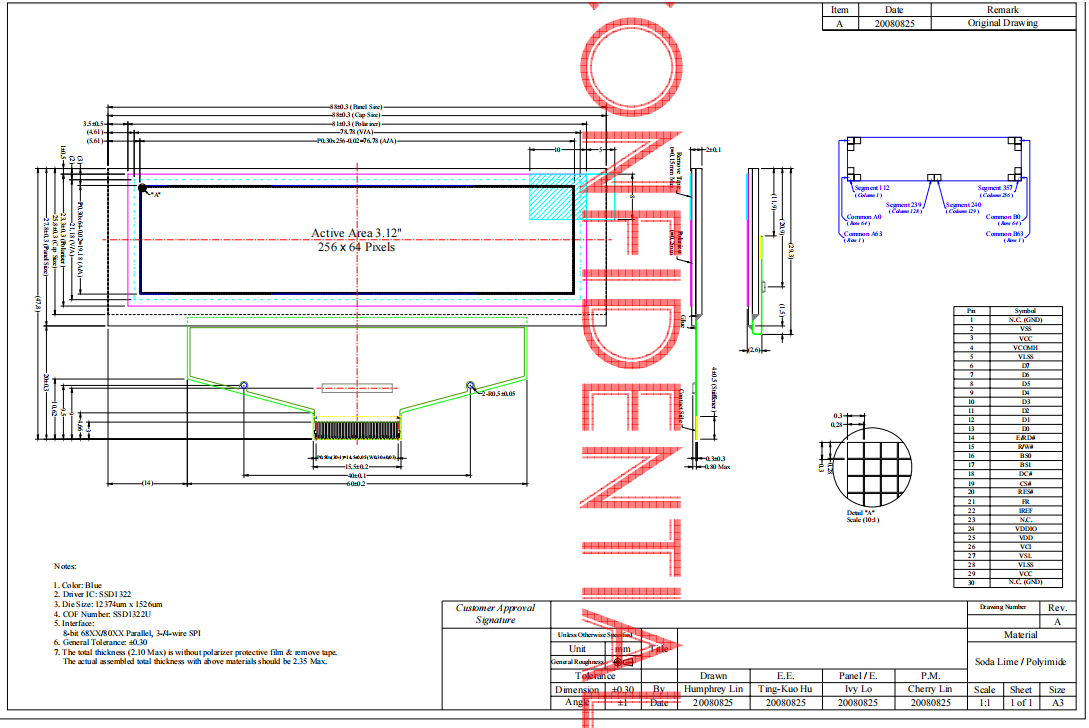Click the Original Drawing remark cell

coord(1002,23)
